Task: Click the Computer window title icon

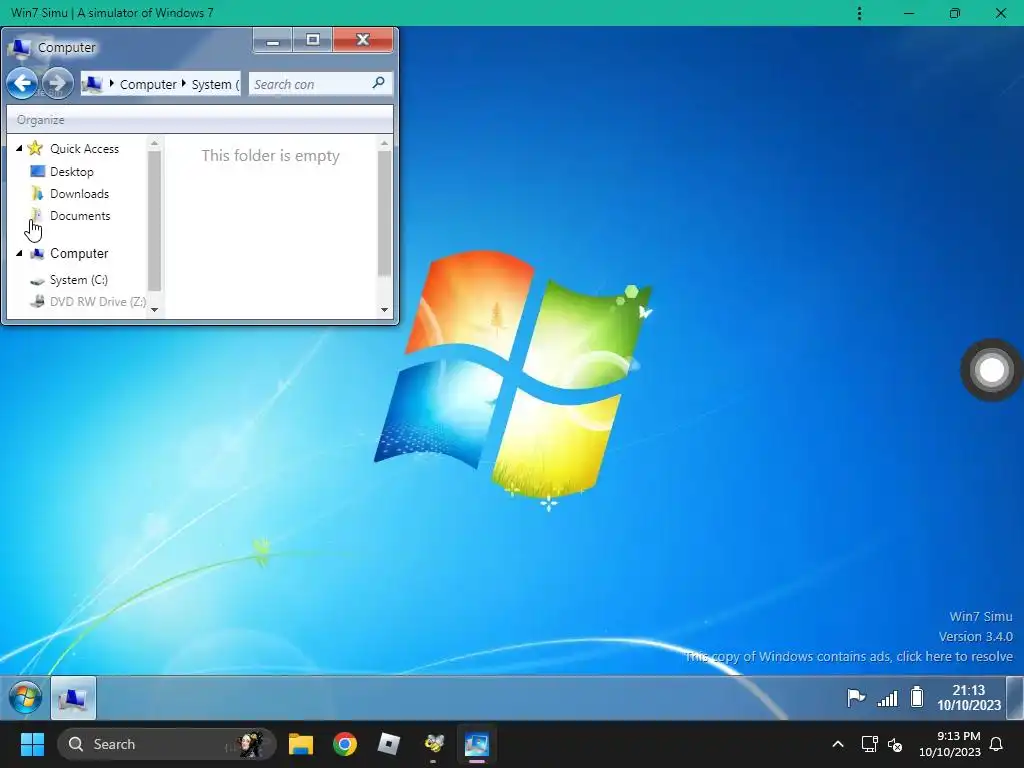Action: coord(20,47)
